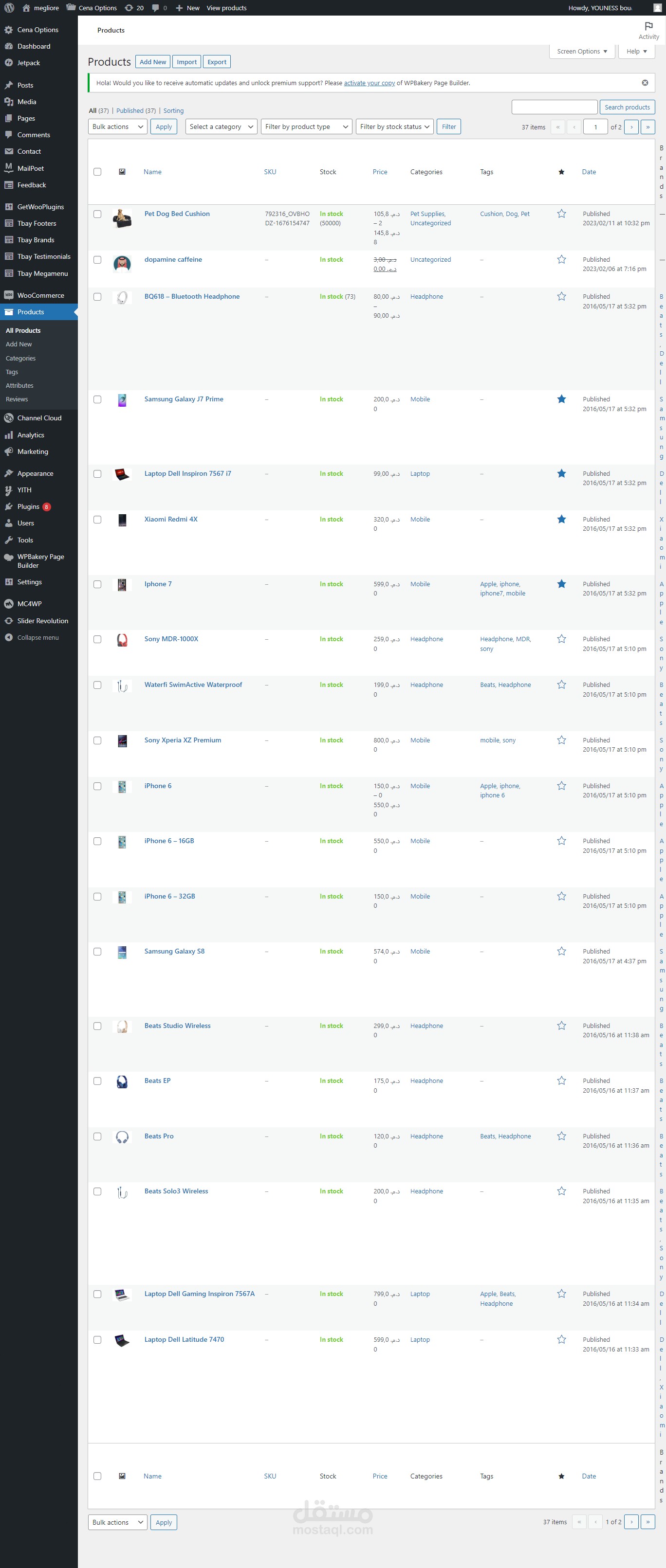The width and height of the screenshot is (666, 1568).
Task: Jump to last page using top double arrow
Action: (647, 126)
